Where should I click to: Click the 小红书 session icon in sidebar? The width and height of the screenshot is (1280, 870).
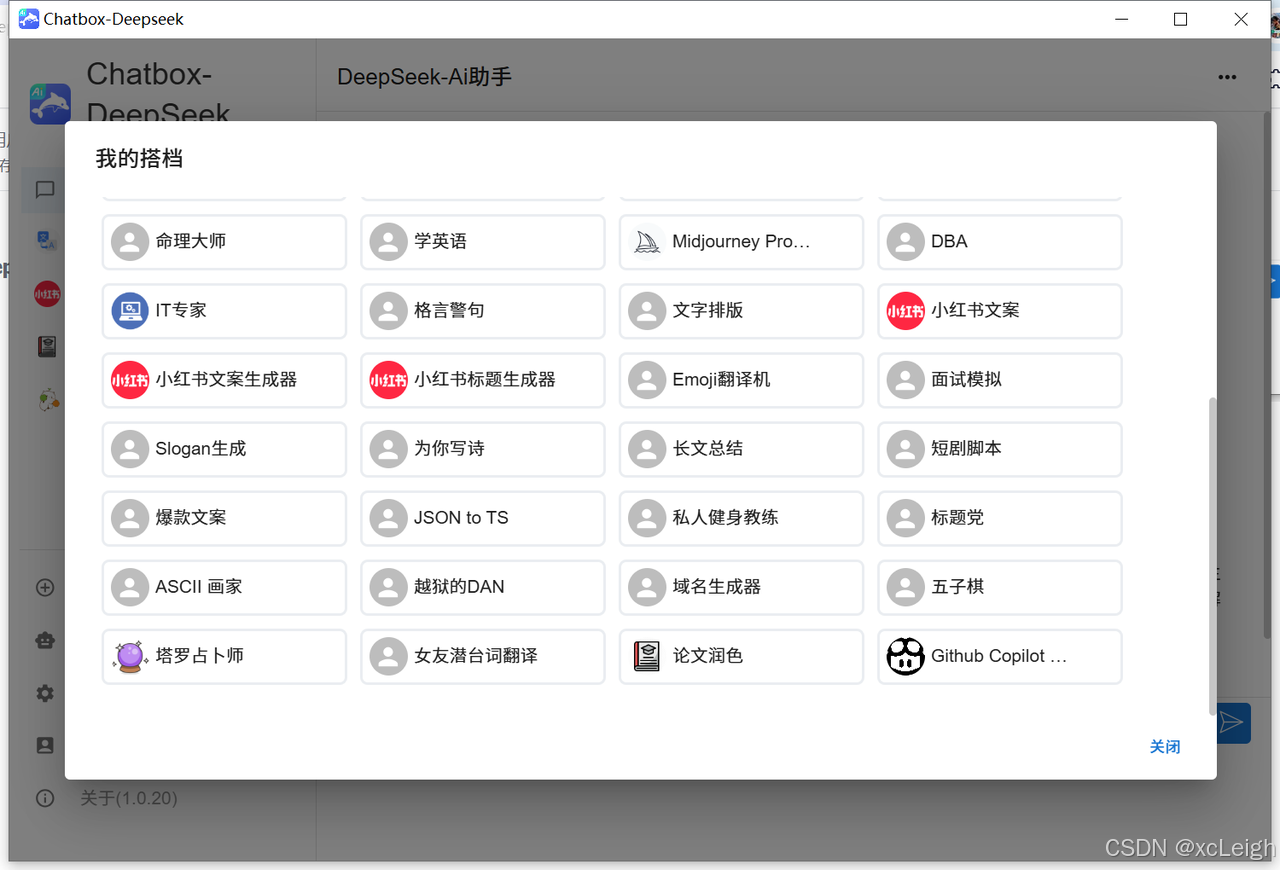(x=46, y=293)
